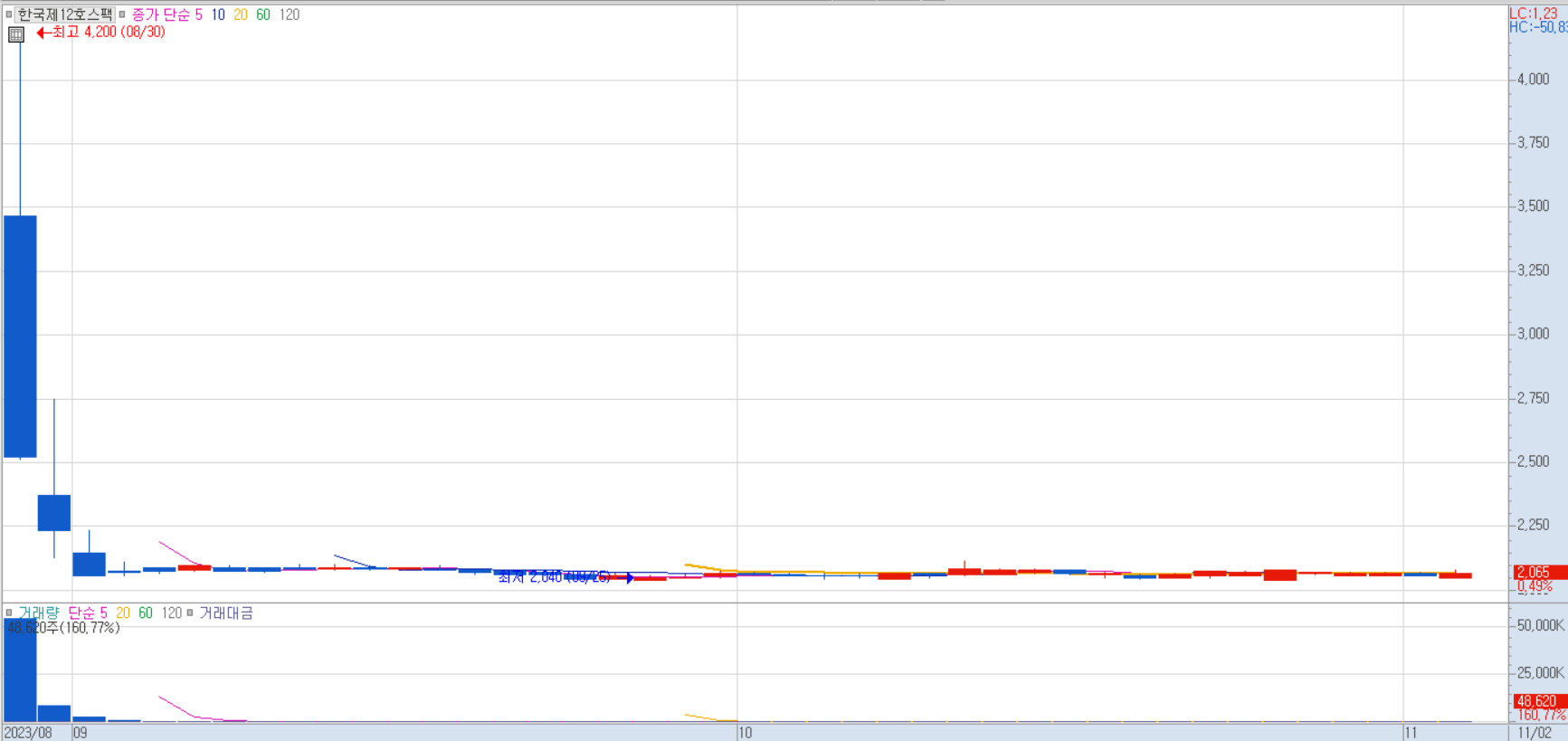Click the 10 month label on date axis
This screenshot has height=741, width=1568.
tap(745, 733)
